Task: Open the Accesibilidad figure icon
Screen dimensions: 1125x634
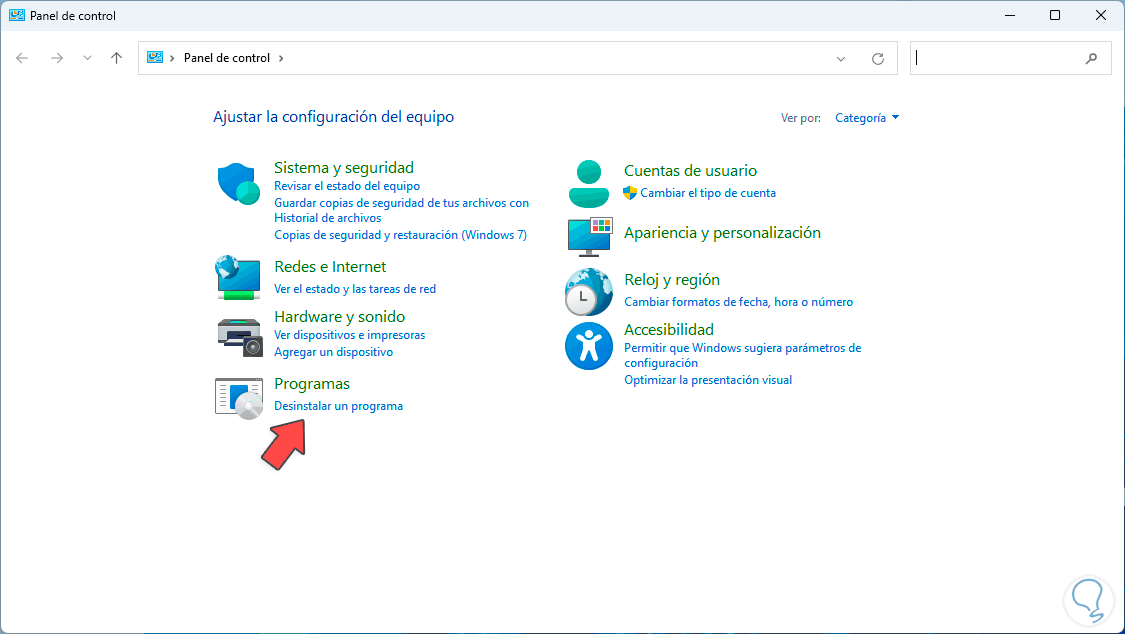Action: coord(588,346)
